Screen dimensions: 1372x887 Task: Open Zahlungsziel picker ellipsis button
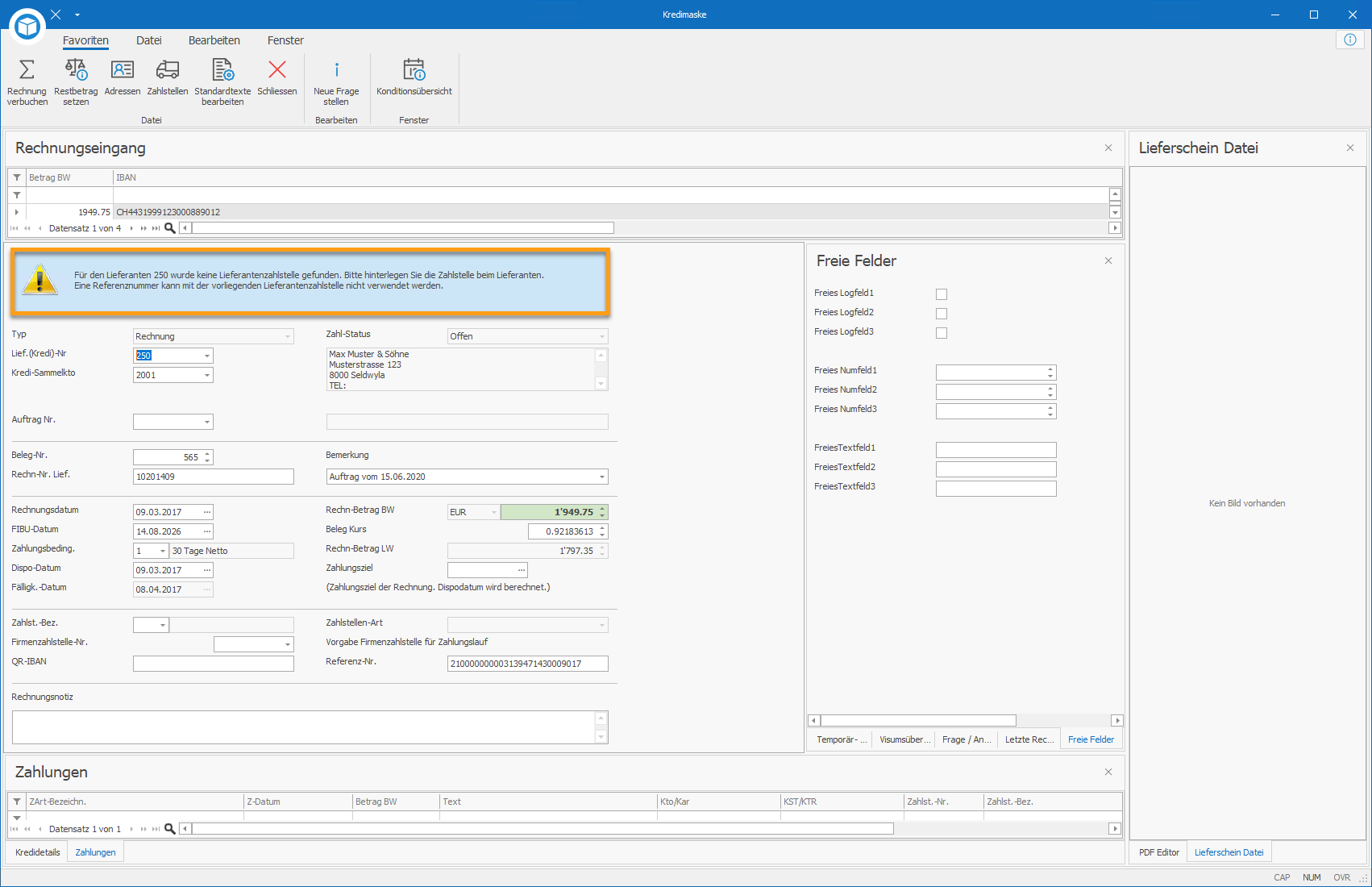522,570
